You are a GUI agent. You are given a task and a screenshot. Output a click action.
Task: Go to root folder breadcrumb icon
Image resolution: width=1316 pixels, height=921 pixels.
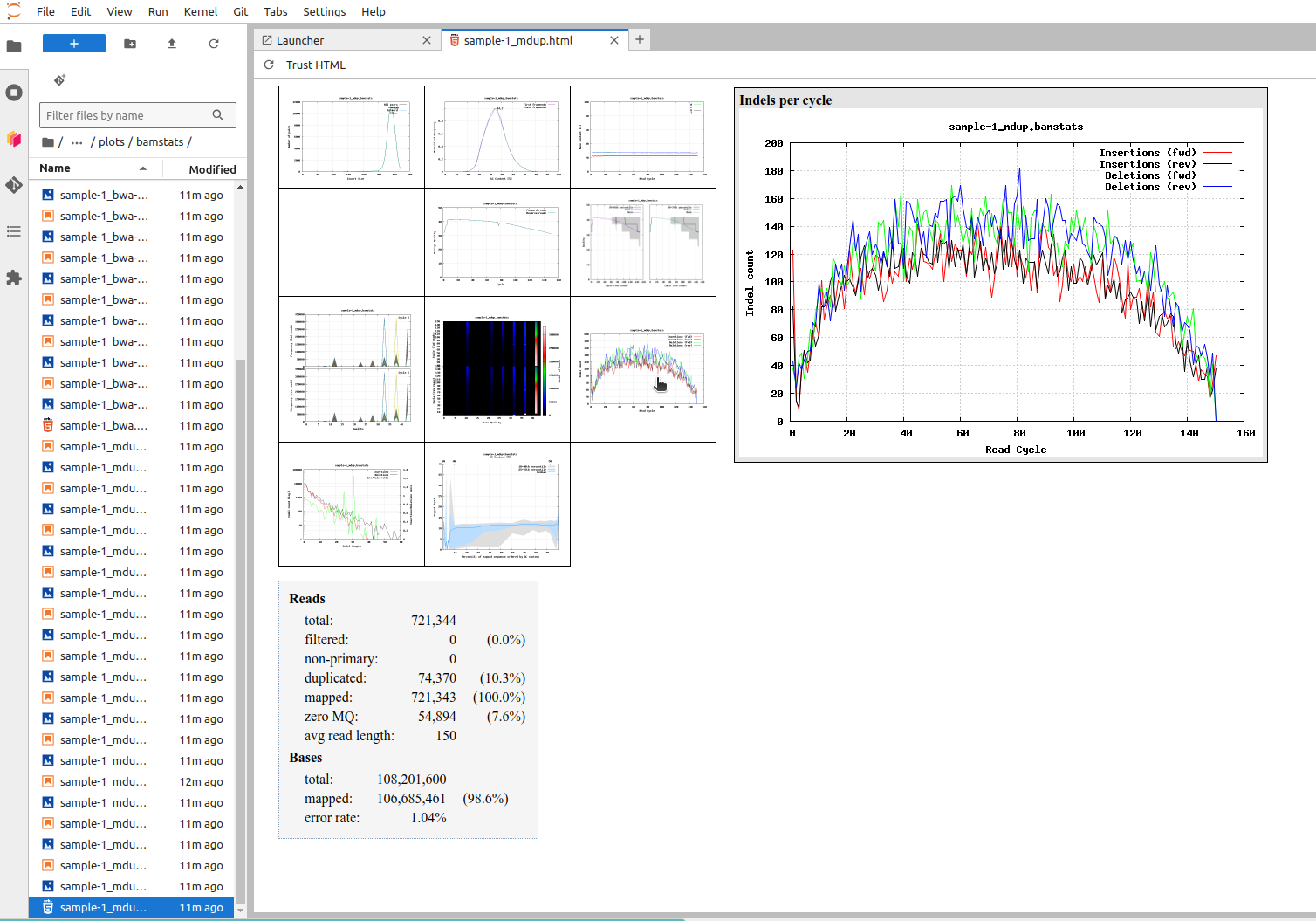pos(48,142)
